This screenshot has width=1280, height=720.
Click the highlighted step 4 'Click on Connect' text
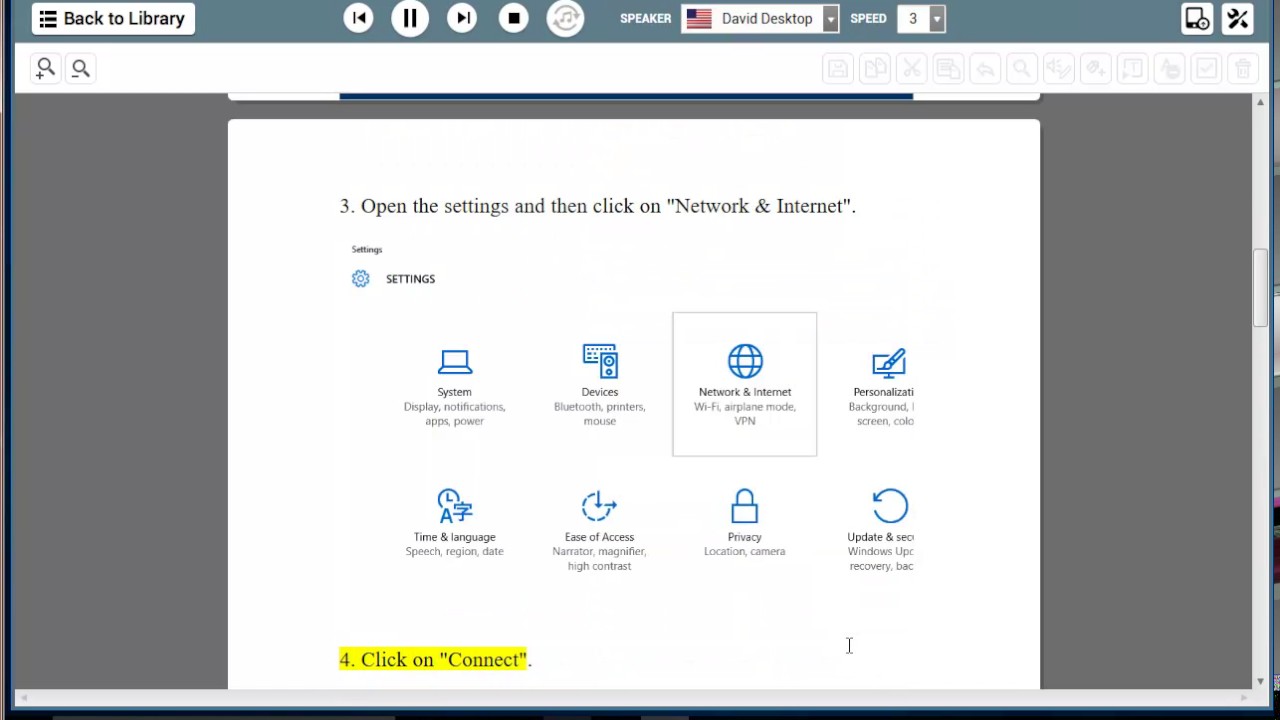[x=435, y=659]
